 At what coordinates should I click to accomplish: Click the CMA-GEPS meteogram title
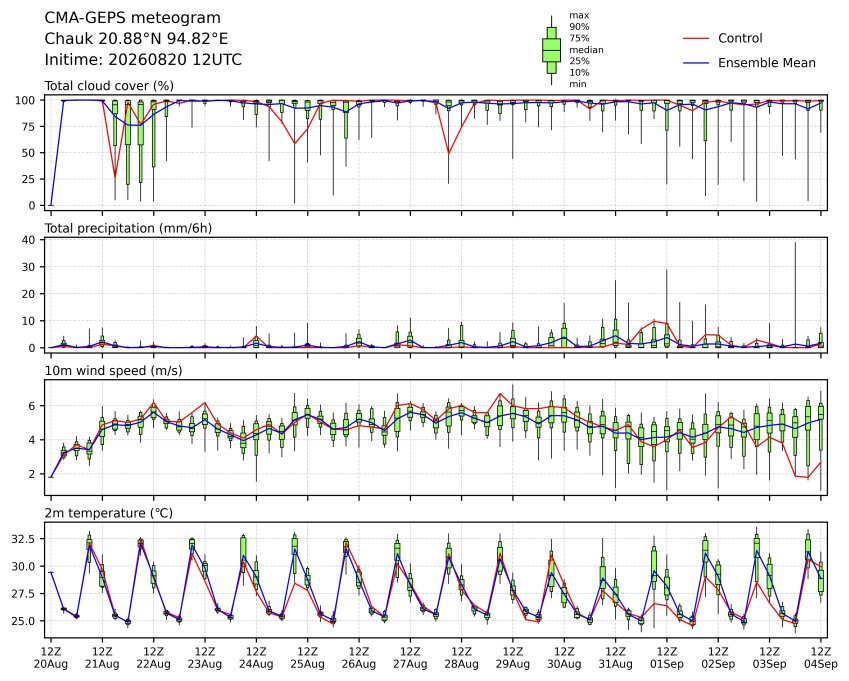pos(132,18)
